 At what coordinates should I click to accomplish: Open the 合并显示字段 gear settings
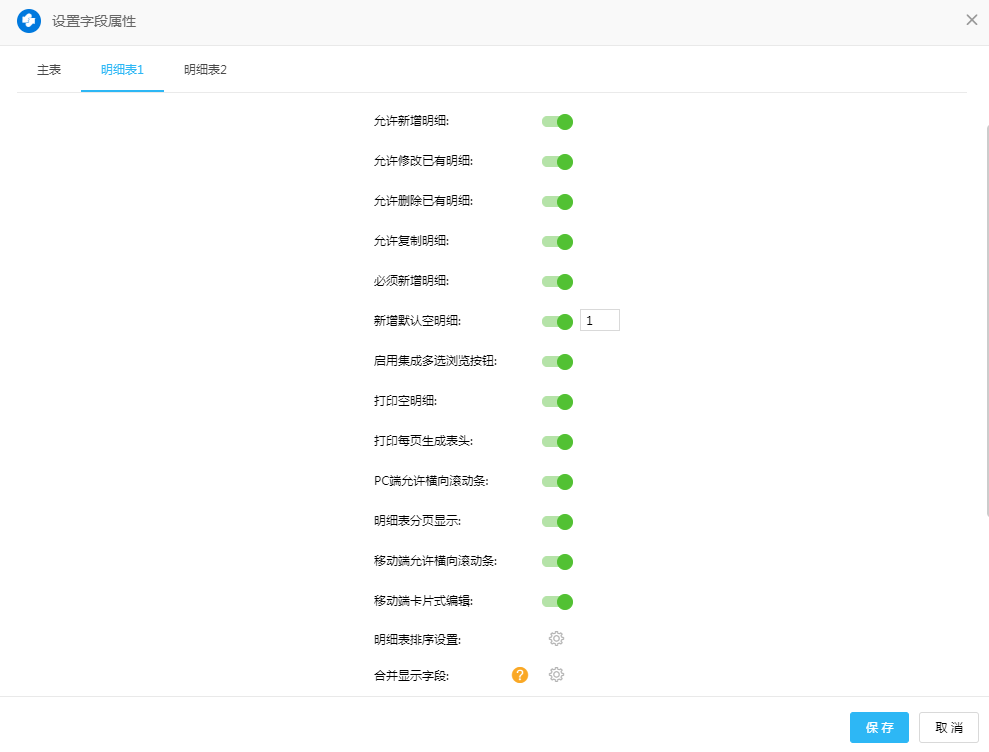click(x=556, y=675)
